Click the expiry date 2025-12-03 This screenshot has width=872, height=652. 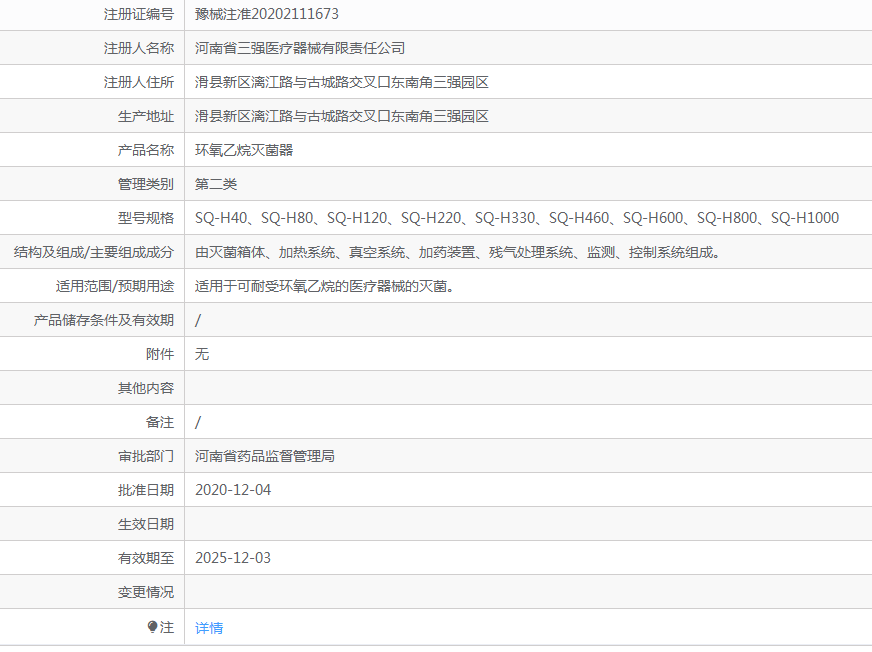pyautogui.click(x=233, y=558)
